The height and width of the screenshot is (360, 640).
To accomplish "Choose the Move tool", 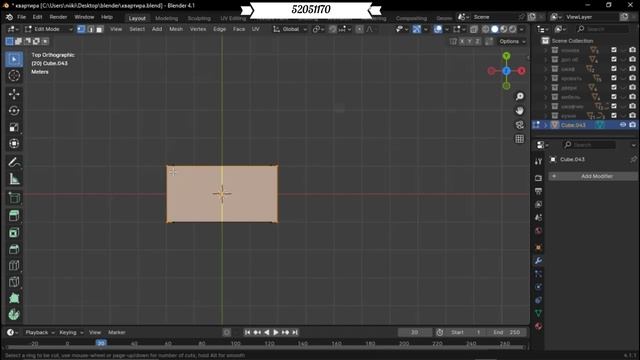I will (x=14, y=94).
